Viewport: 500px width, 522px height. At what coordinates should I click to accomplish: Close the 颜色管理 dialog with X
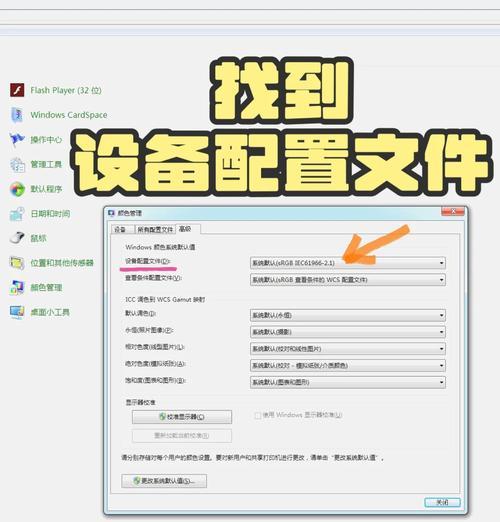453,211
